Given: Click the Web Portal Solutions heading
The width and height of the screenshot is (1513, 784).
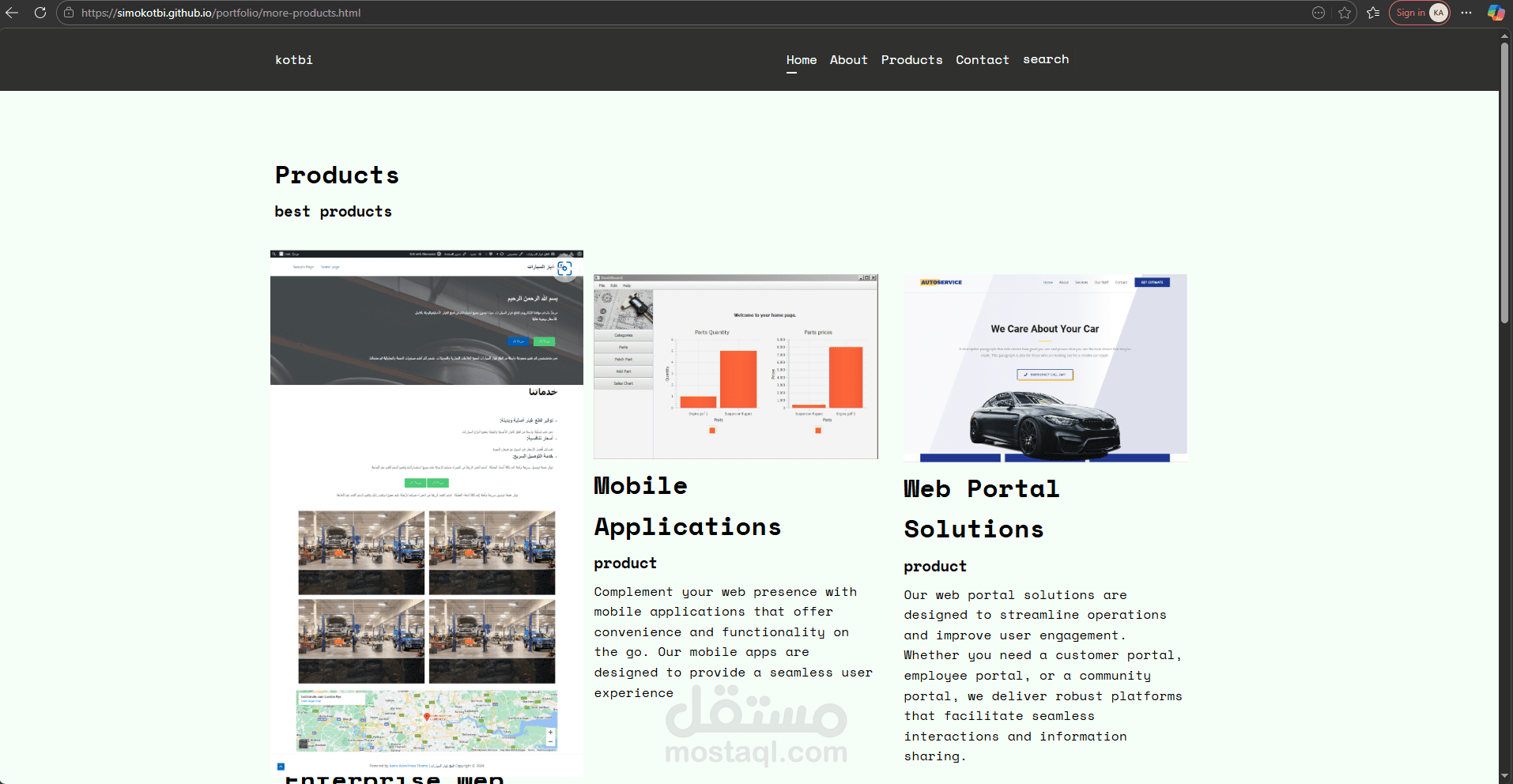Looking at the screenshot, I should coord(981,509).
